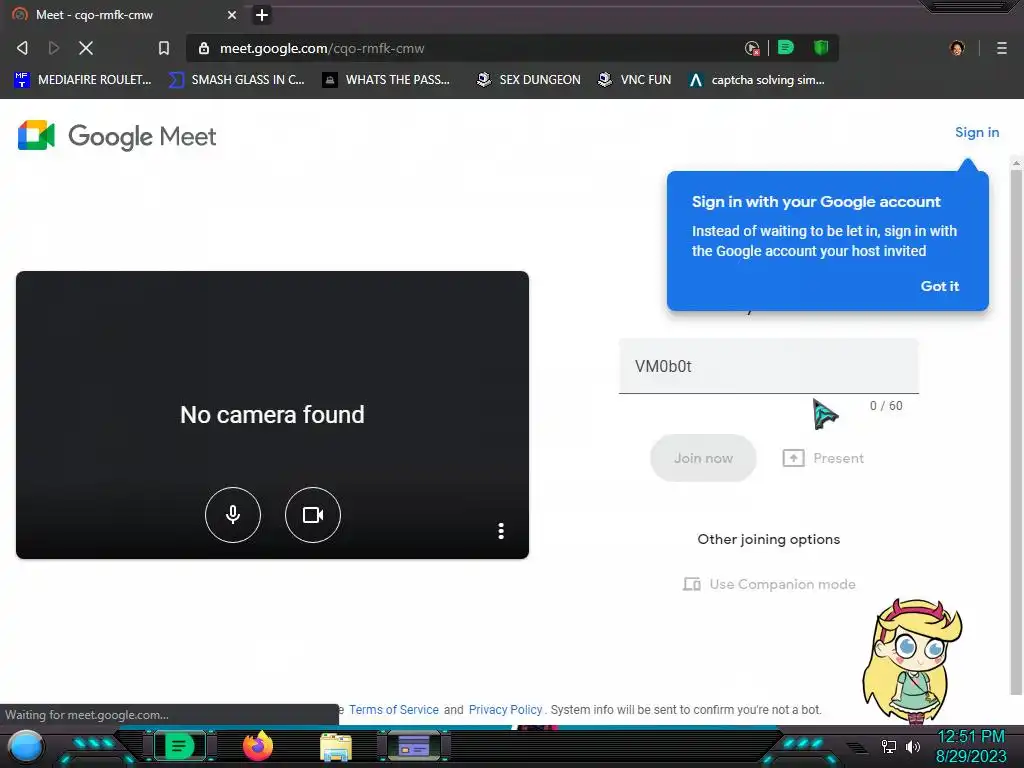Open the purple window app in taskbar
This screenshot has height=768, width=1024.
[x=413, y=745]
